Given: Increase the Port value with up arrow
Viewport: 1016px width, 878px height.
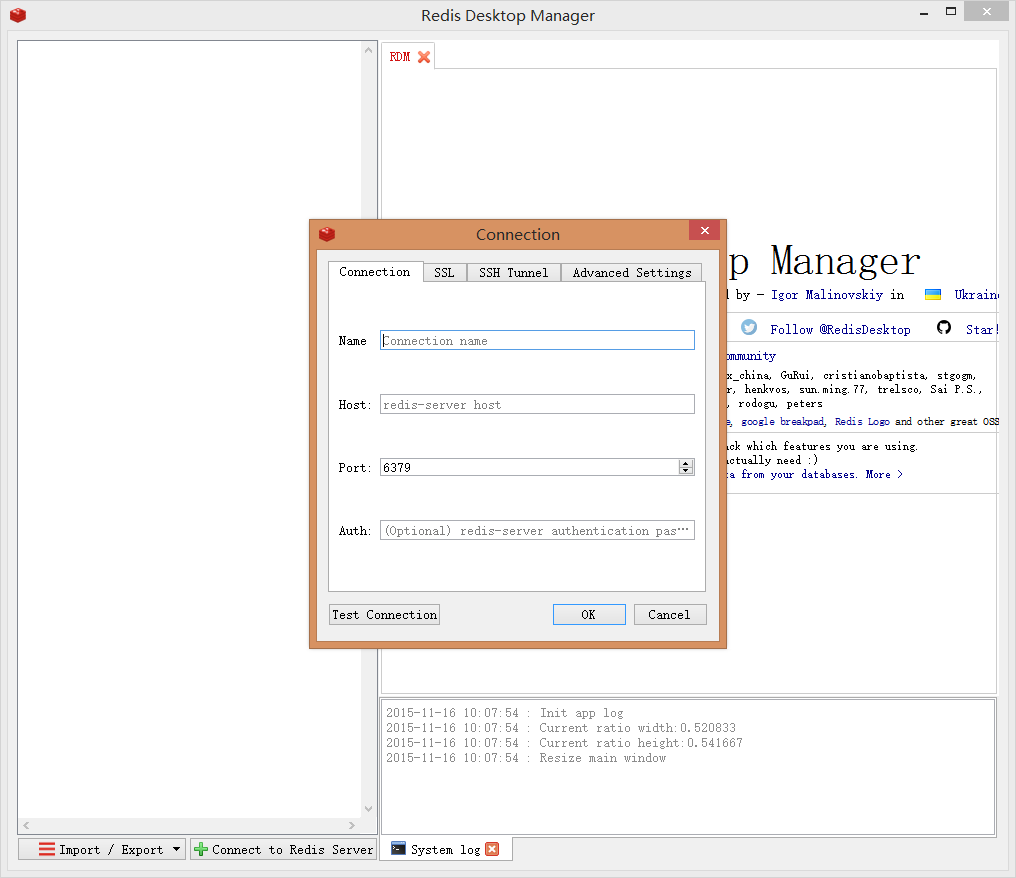Looking at the screenshot, I should [686, 463].
